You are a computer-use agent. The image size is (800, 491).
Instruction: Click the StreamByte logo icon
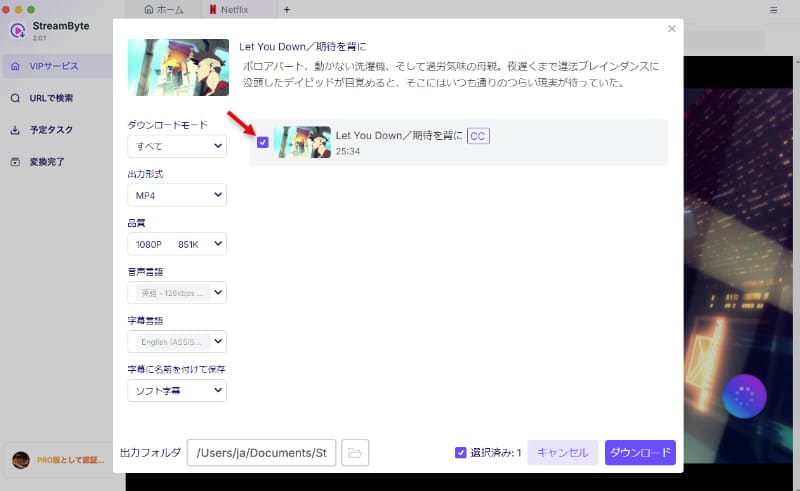(x=18, y=31)
